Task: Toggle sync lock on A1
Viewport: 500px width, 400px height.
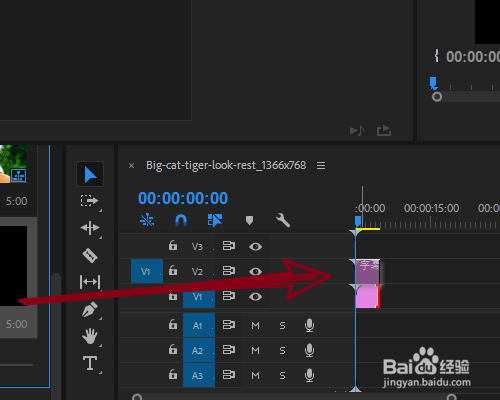Action: pos(229,325)
